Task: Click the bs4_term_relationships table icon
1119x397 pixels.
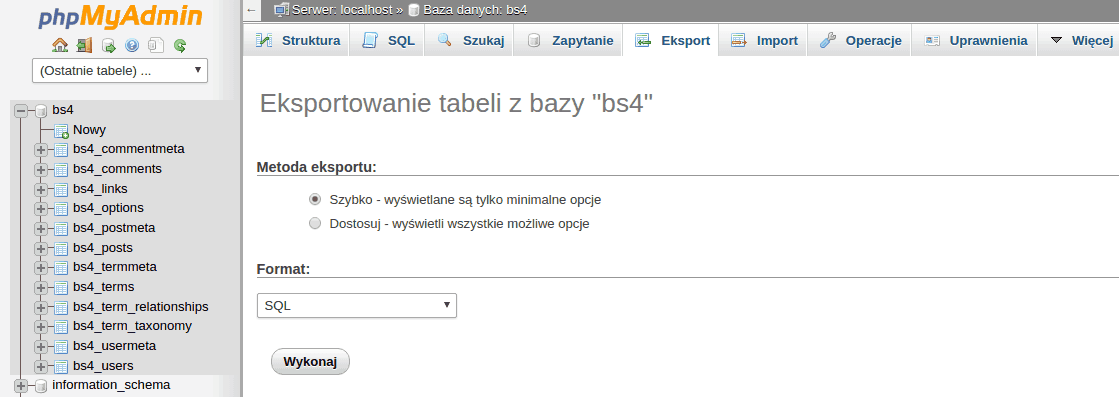Action: (x=61, y=307)
